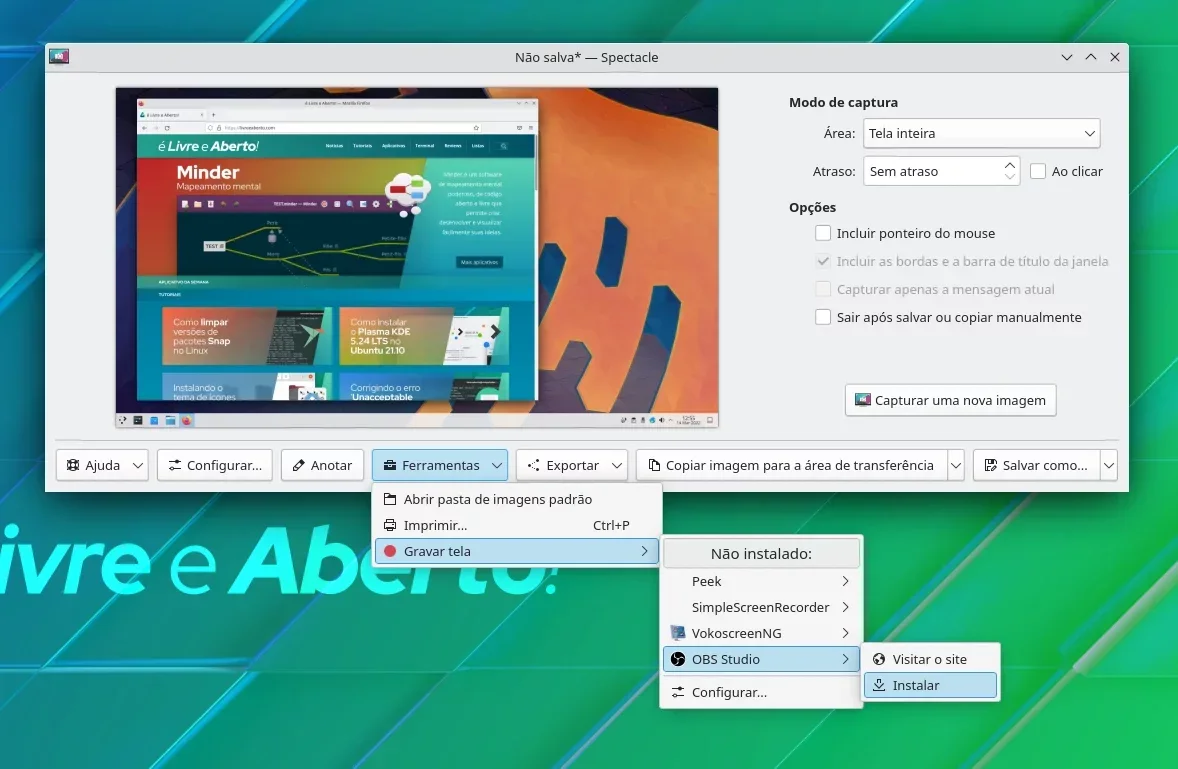
Task: Click the printer icon next to Imprimir
Action: tap(390, 525)
